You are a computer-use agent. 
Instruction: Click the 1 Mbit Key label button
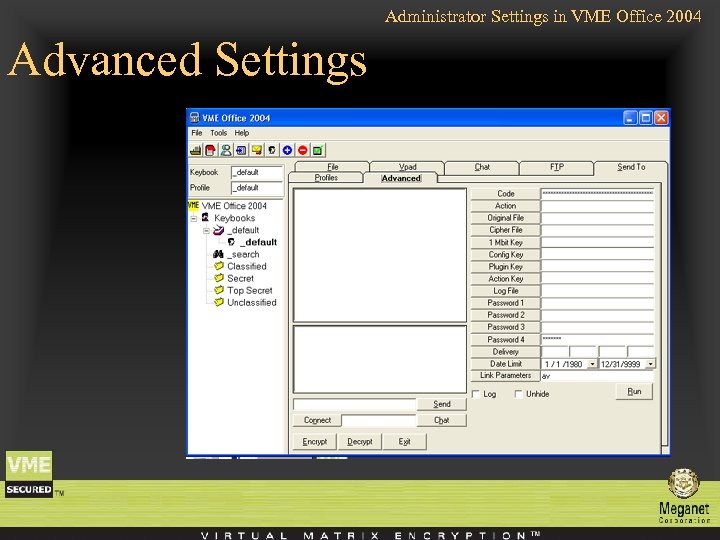(x=506, y=242)
